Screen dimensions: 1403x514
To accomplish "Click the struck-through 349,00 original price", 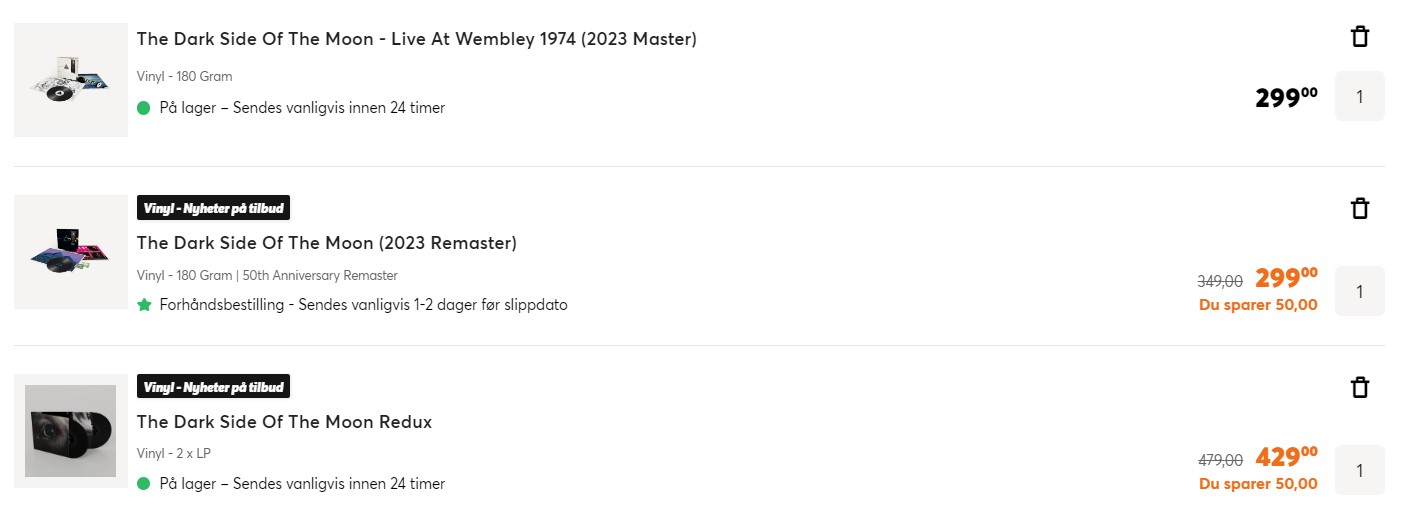I will tap(1220, 282).
